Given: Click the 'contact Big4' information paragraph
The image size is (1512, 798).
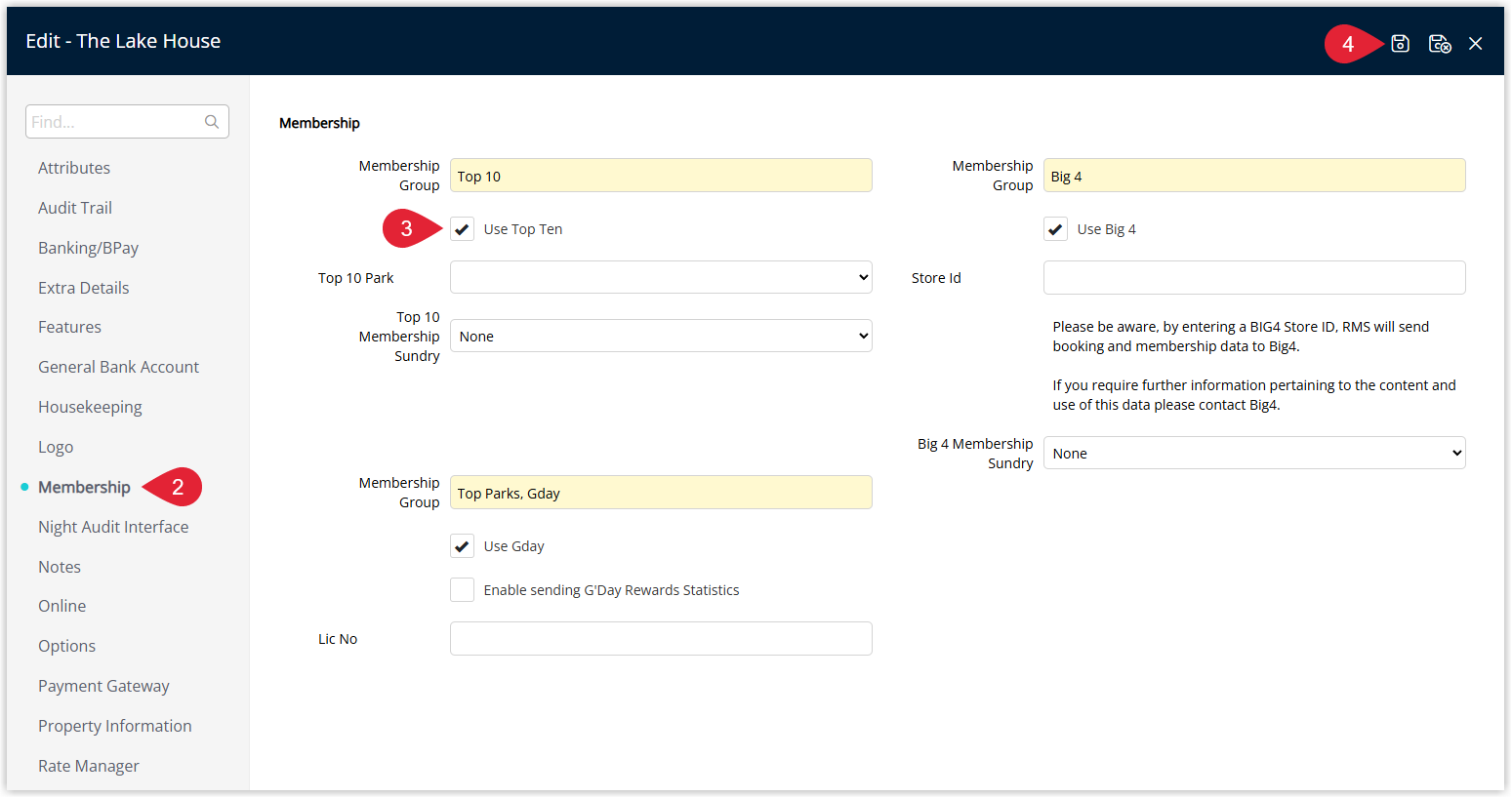Looking at the screenshot, I should click(x=1254, y=395).
